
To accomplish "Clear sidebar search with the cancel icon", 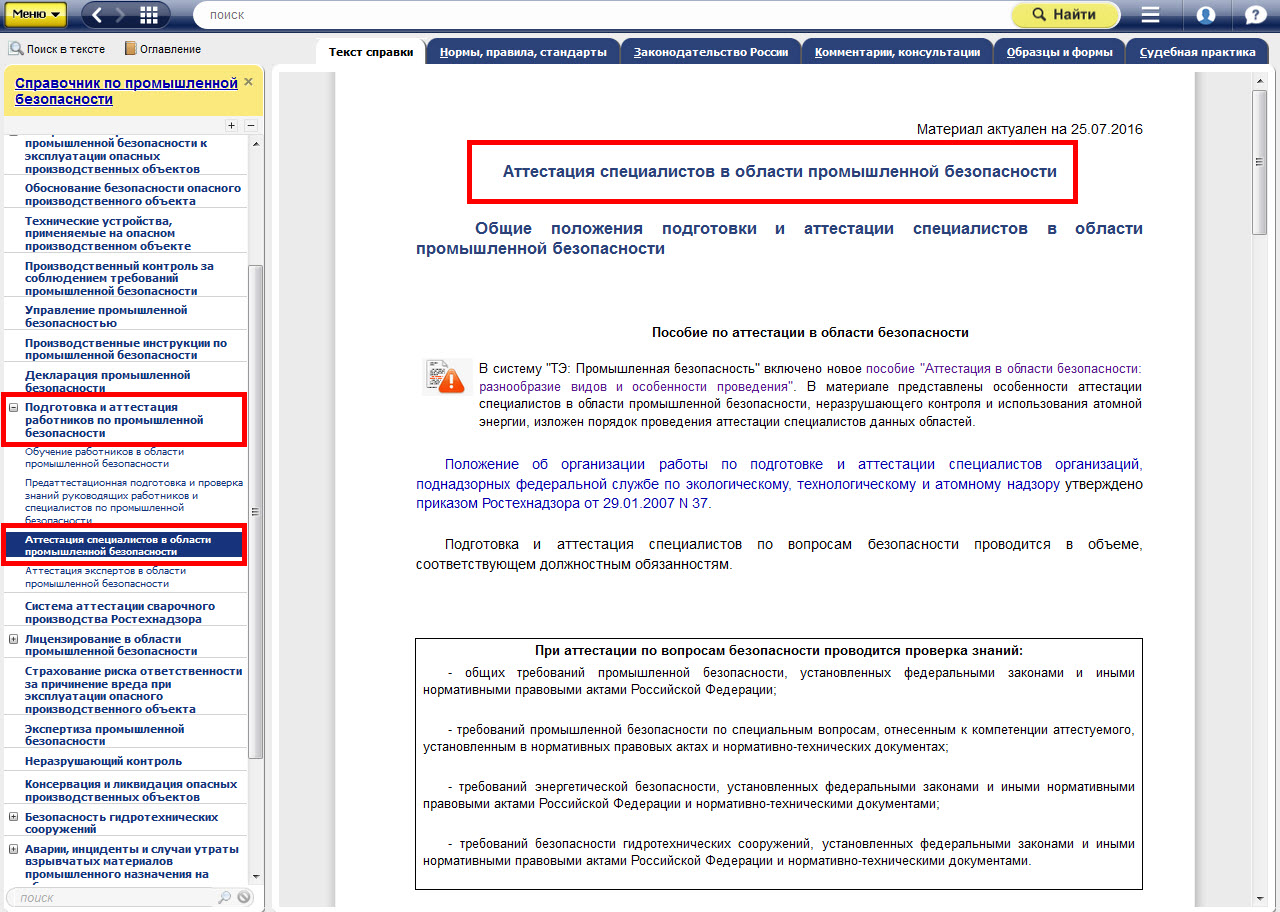I will (243, 898).
